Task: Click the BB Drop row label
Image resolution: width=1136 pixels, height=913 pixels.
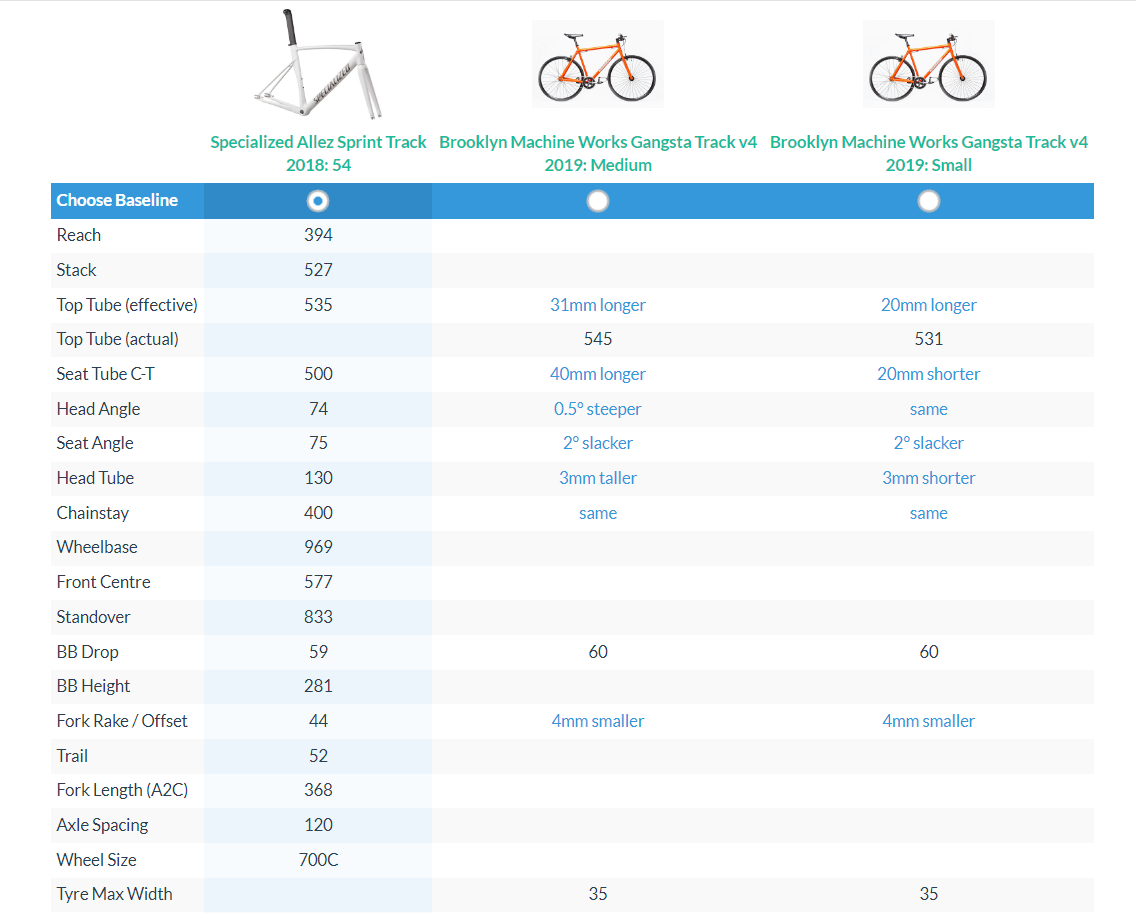Action: 88,651
